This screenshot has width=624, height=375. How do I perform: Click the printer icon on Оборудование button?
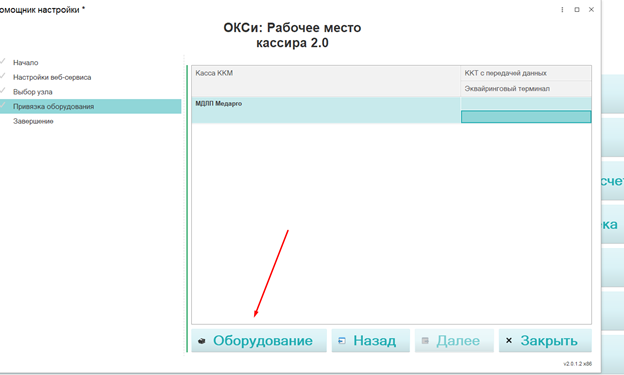[202, 341]
